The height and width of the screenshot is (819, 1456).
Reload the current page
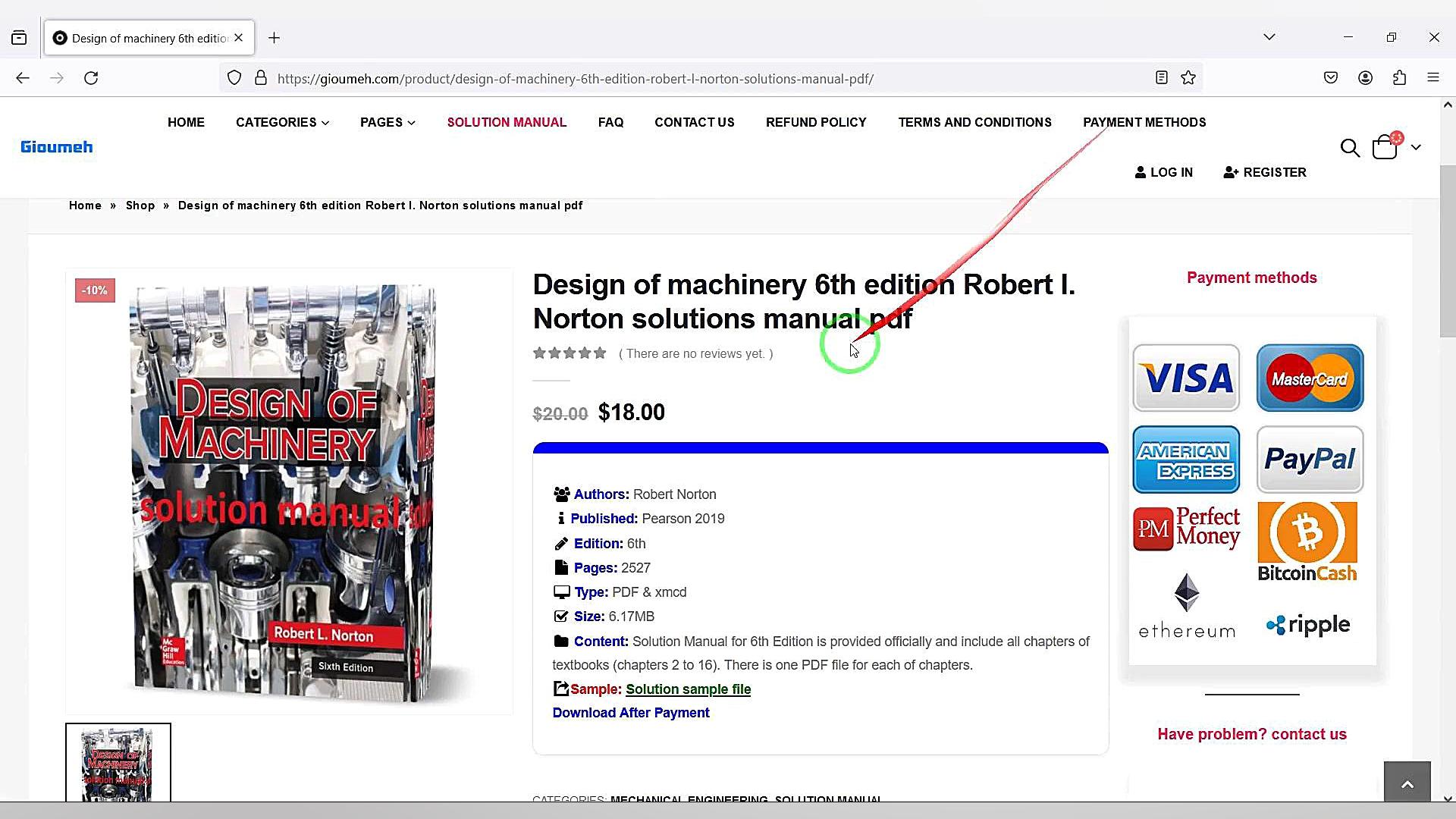[91, 78]
